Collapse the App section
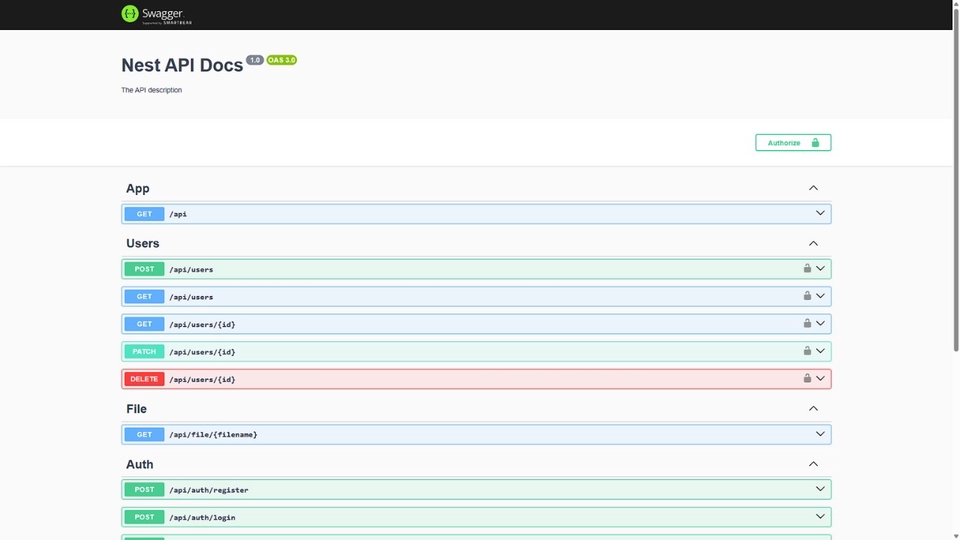 [x=813, y=188]
